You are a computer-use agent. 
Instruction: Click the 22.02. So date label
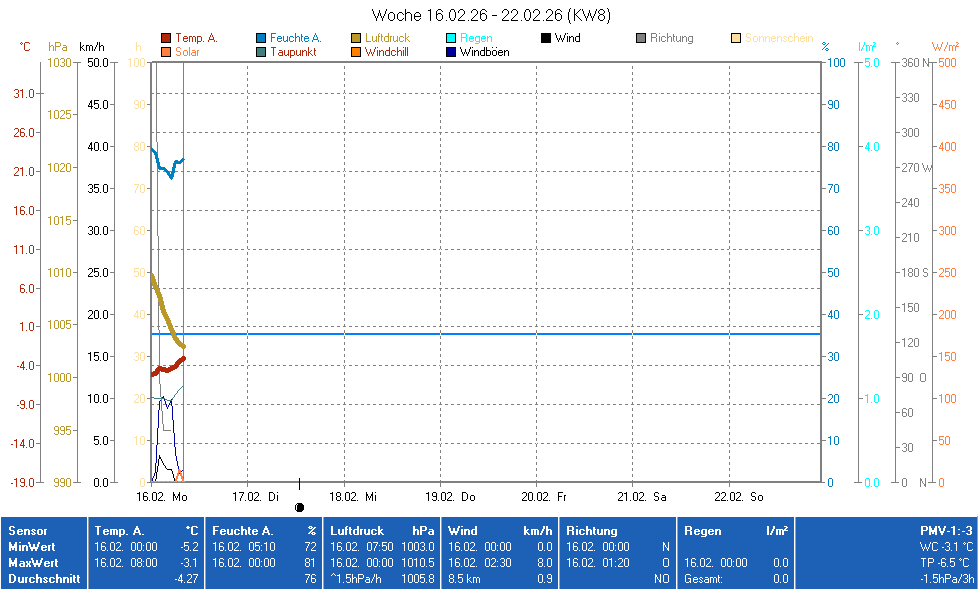coord(739,496)
